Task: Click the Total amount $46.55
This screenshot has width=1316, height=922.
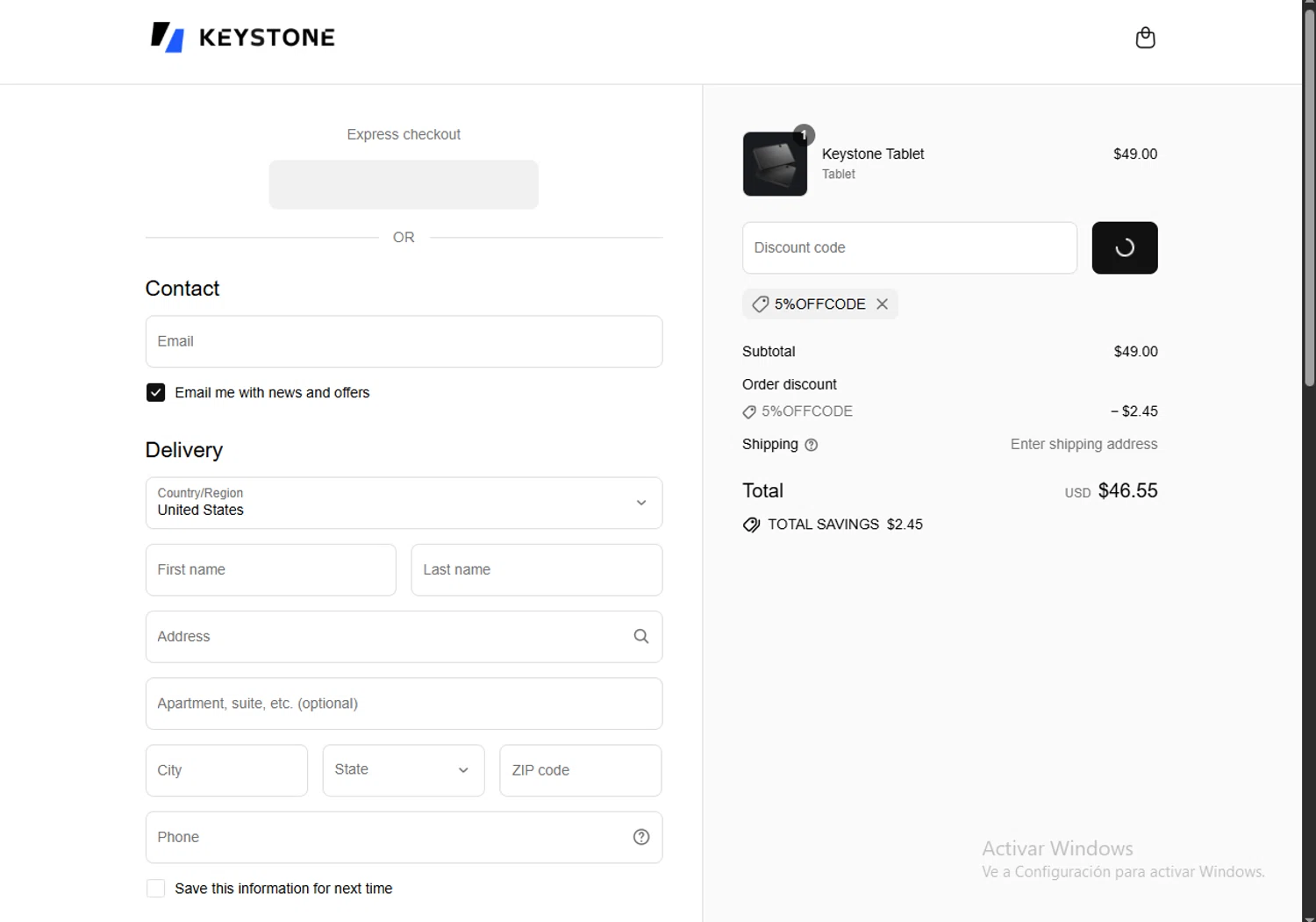Action: [x=1127, y=490]
